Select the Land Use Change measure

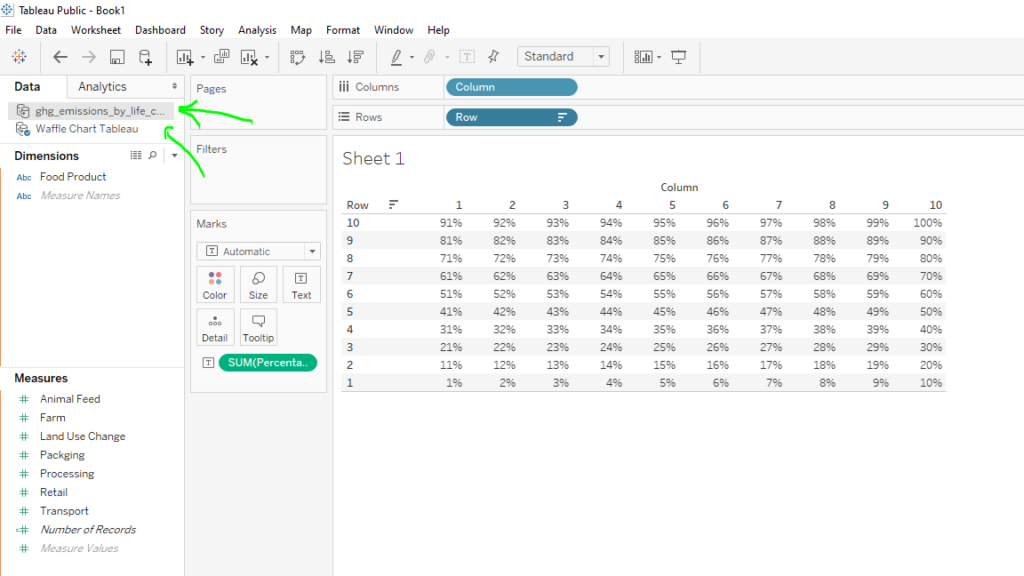coord(82,436)
